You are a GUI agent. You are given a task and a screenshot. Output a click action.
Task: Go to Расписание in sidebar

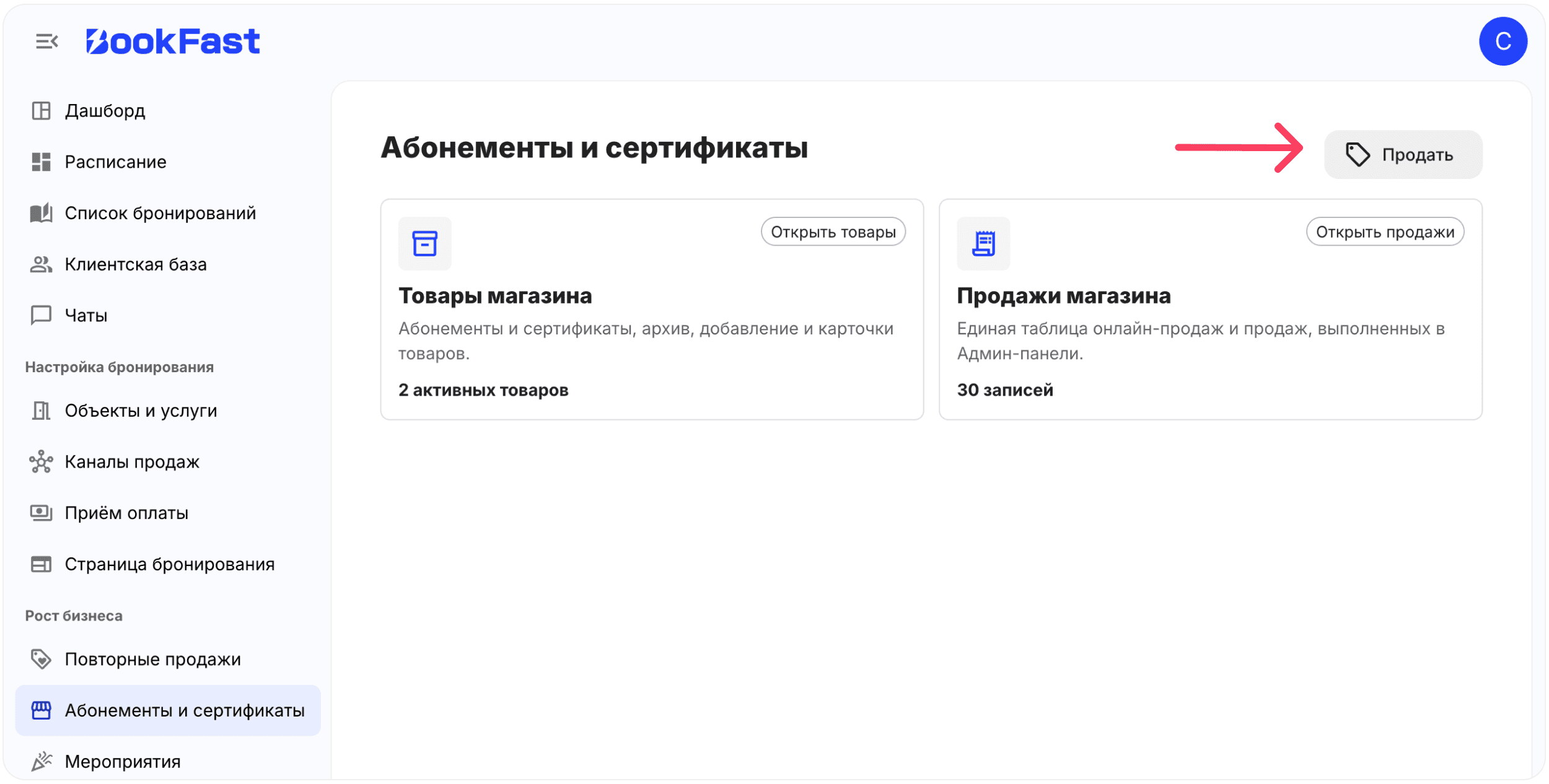click(x=168, y=162)
